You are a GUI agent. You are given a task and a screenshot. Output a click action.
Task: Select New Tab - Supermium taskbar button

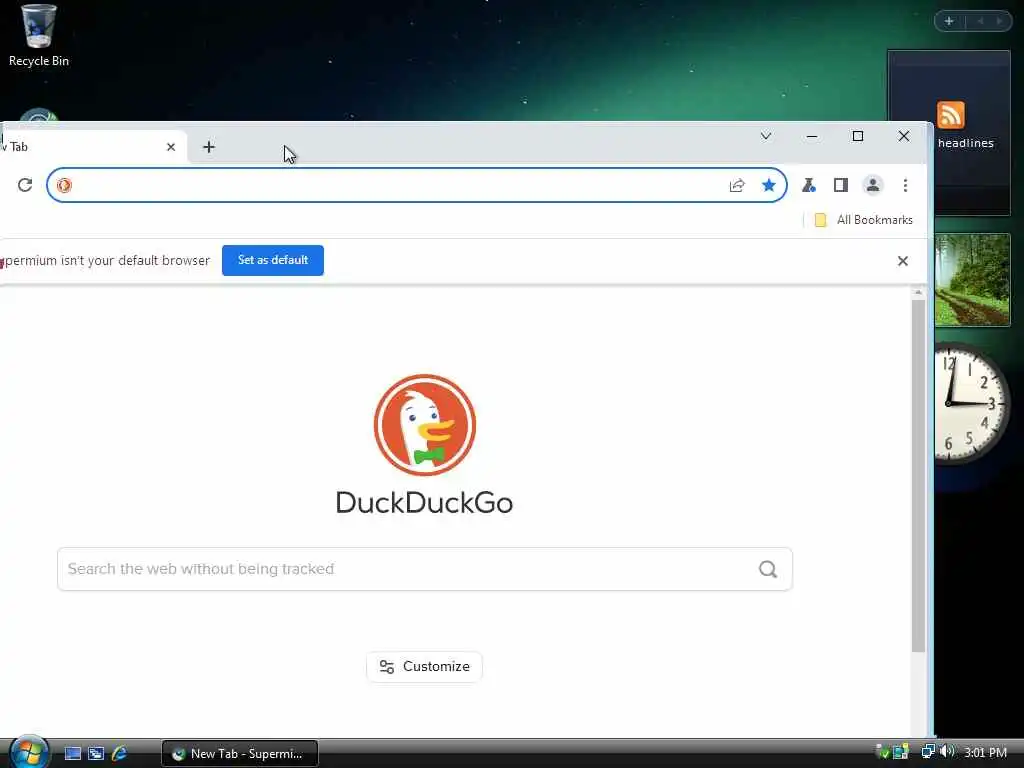click(x=240, y=754)
